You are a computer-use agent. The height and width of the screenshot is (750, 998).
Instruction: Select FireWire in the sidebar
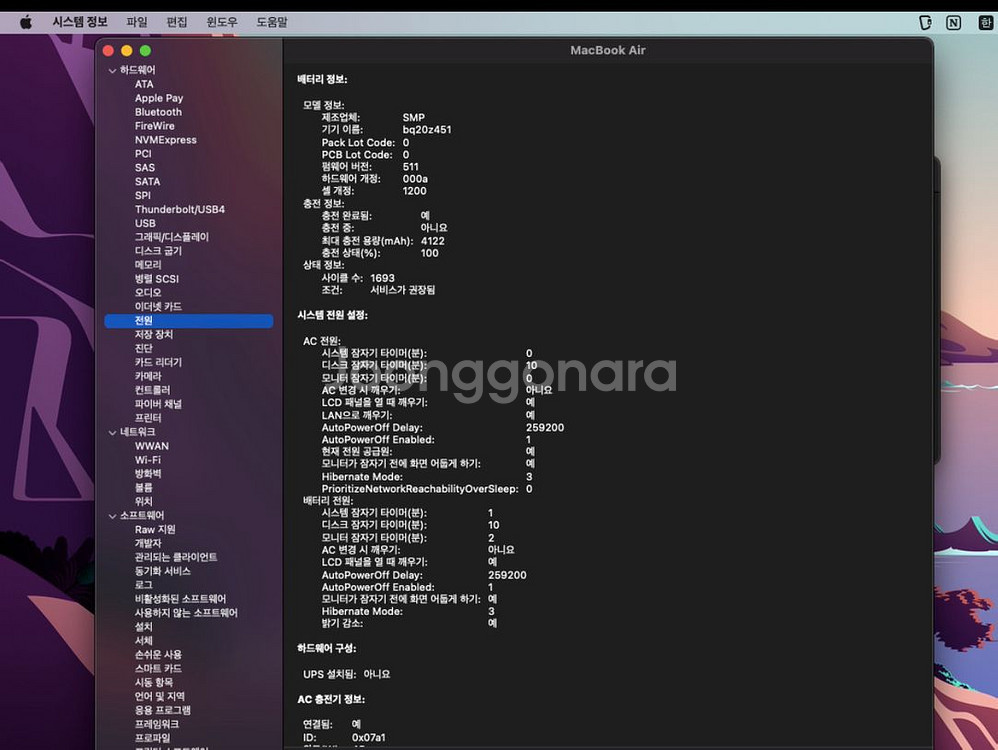click(x=155, y=126)
